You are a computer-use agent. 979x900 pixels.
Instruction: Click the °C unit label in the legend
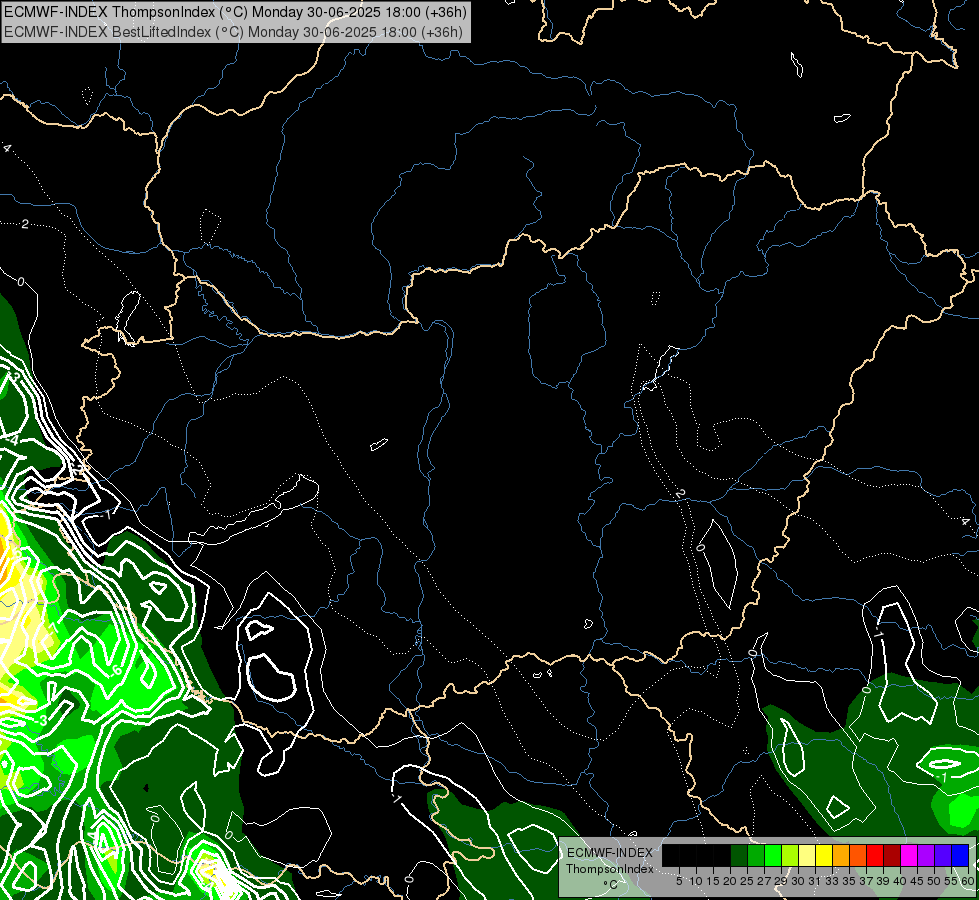point(611,884)
